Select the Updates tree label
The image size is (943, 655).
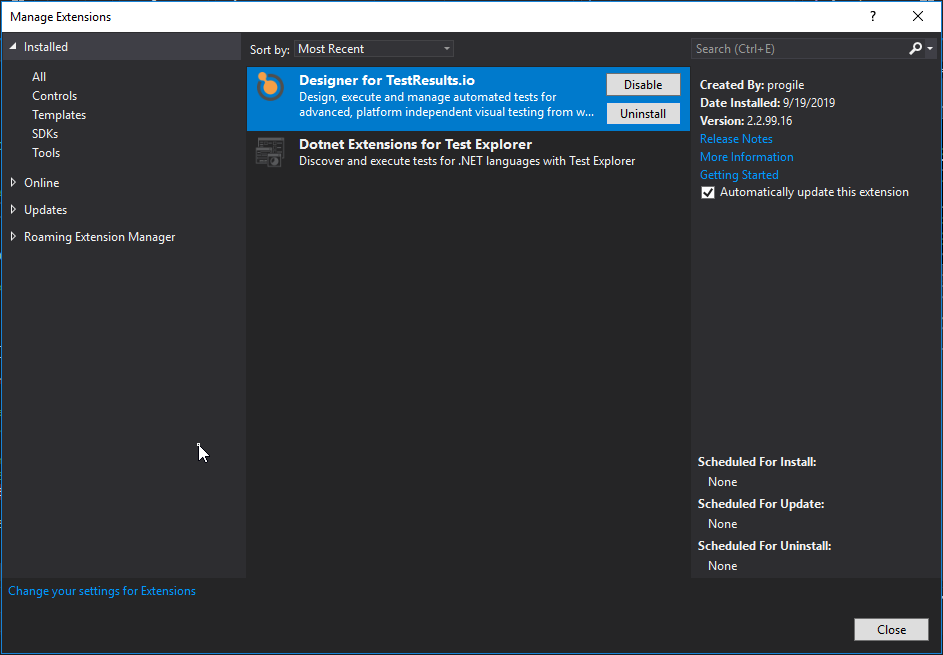point(45,209)
